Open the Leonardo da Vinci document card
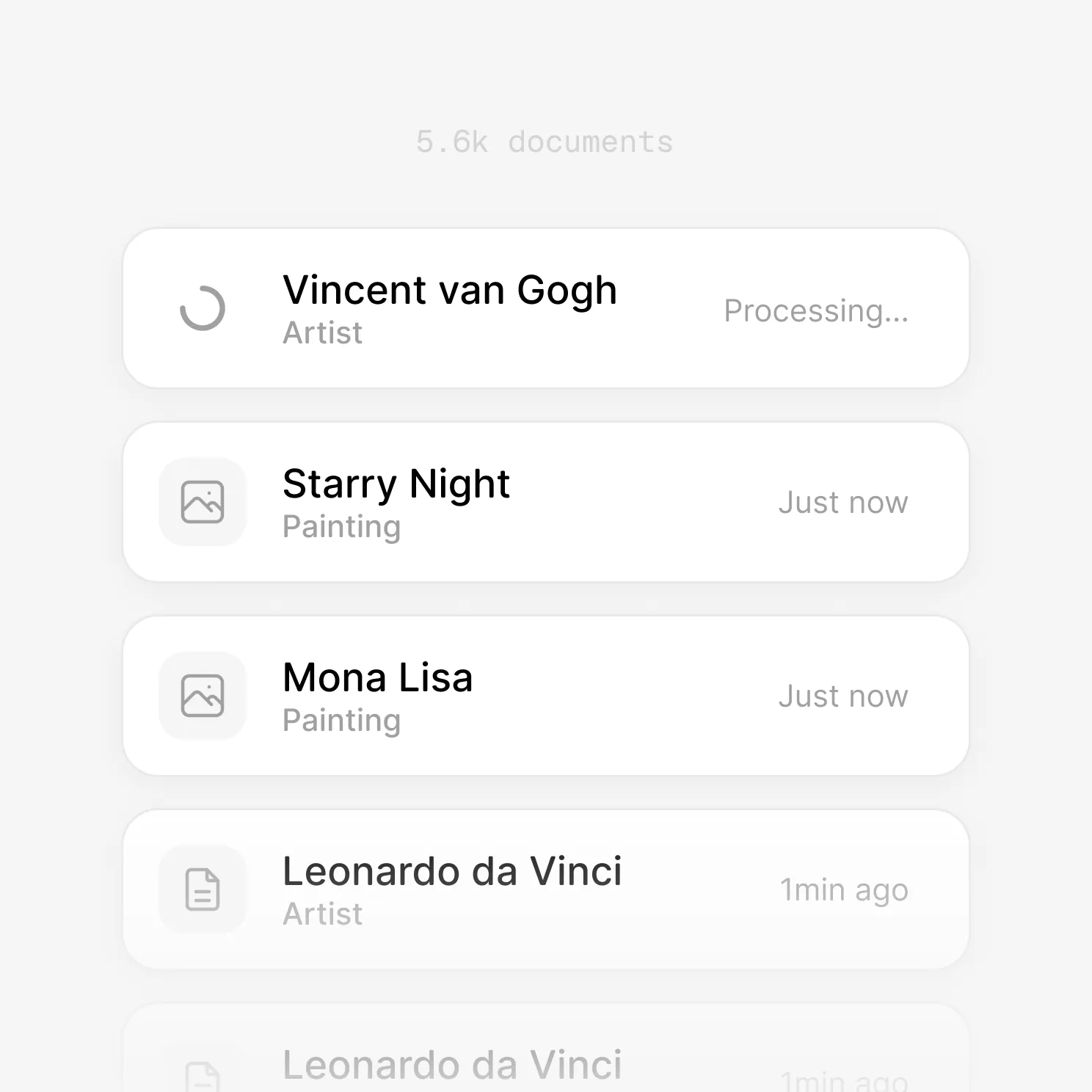 coord(546,889)
